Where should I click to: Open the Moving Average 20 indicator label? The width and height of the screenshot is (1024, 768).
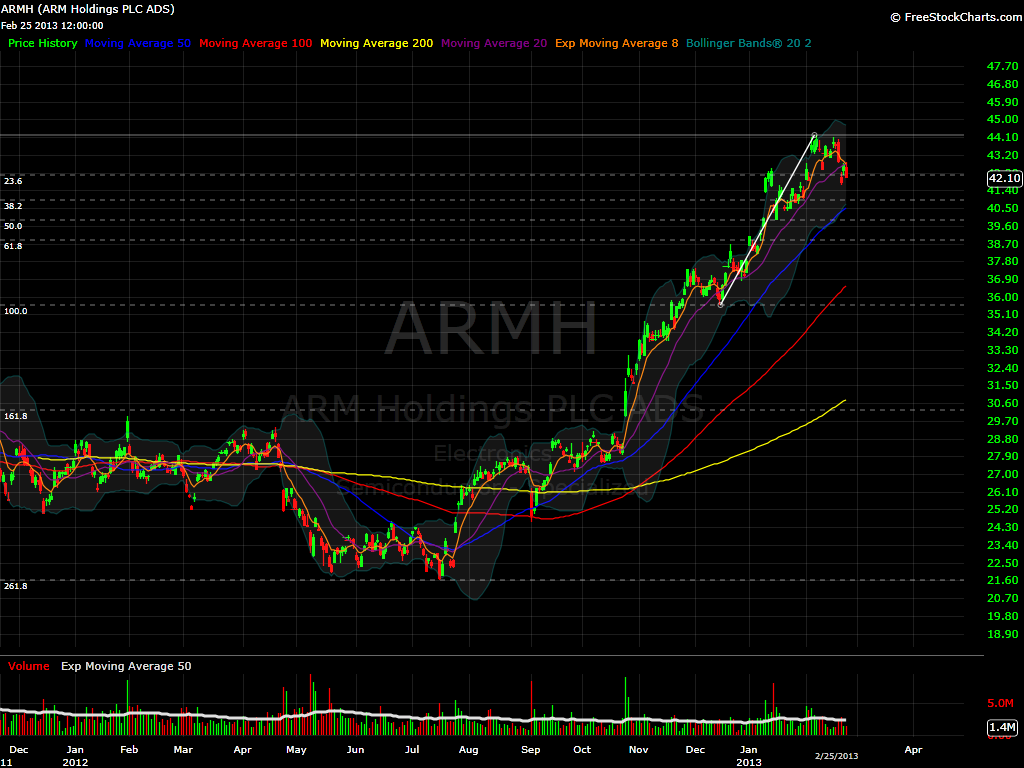click(493, 43)
